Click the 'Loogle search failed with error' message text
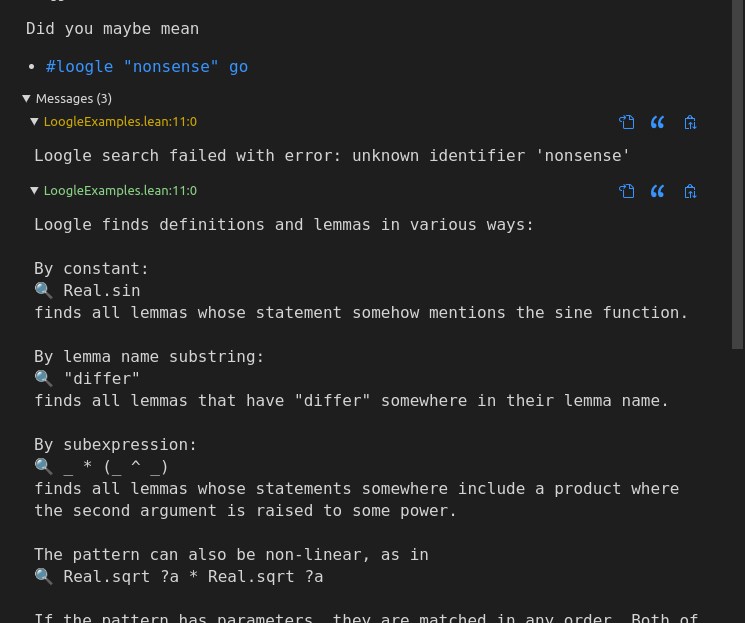 (332, 156)
